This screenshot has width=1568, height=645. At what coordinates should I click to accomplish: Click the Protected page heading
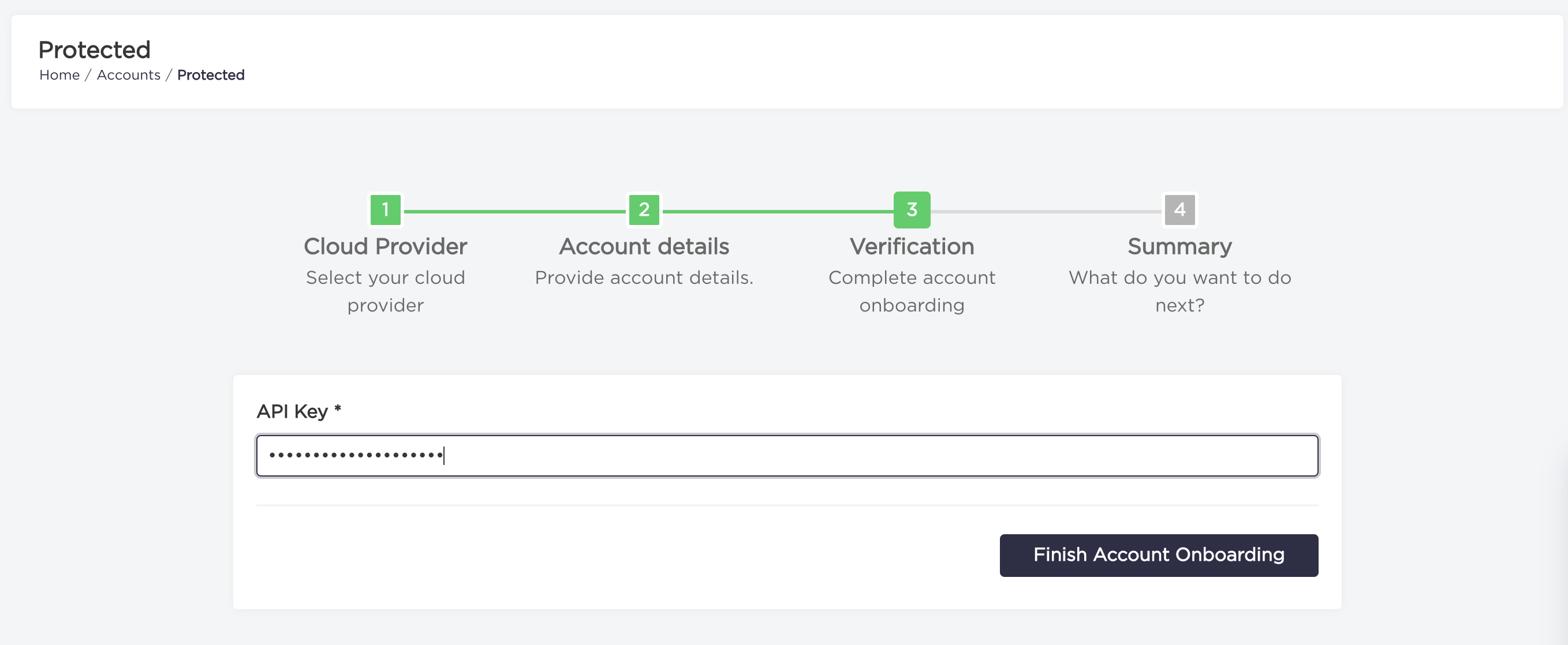[94, 48]
